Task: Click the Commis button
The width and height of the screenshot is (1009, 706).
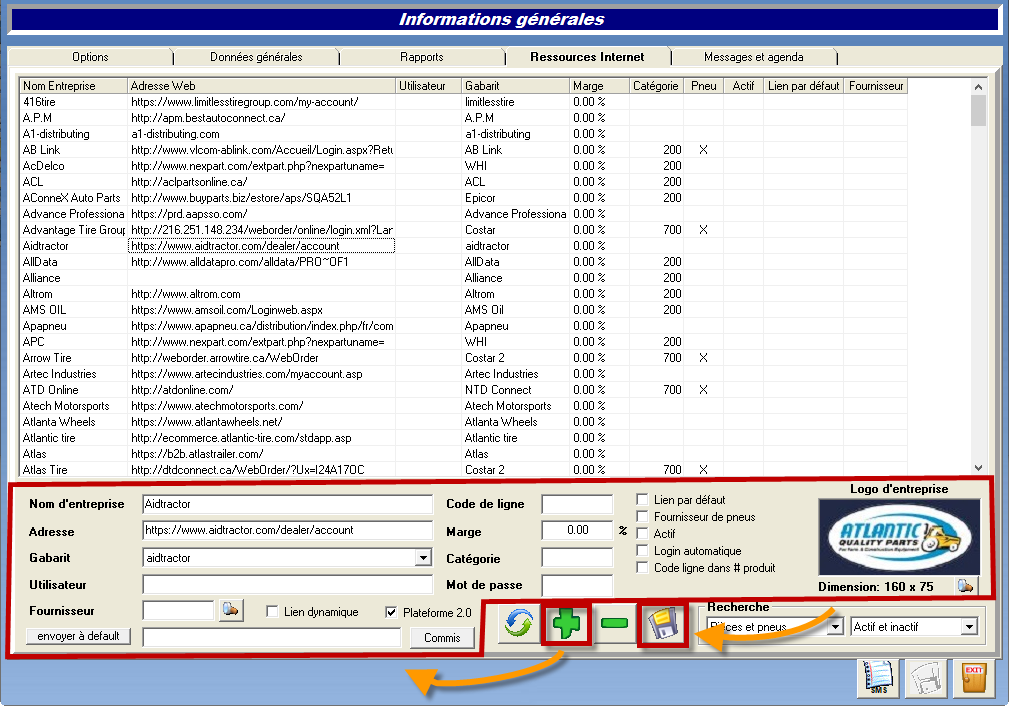Action: tap(442, 638)
